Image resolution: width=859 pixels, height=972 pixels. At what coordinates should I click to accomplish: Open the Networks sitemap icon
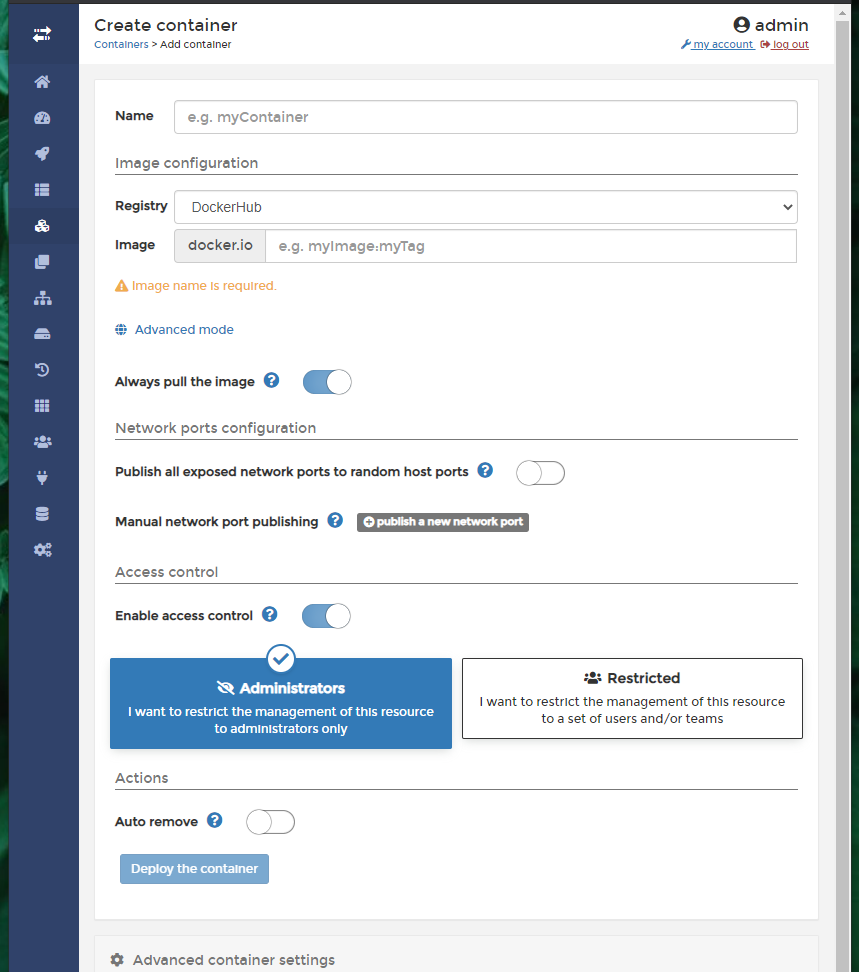coord(42,297)
